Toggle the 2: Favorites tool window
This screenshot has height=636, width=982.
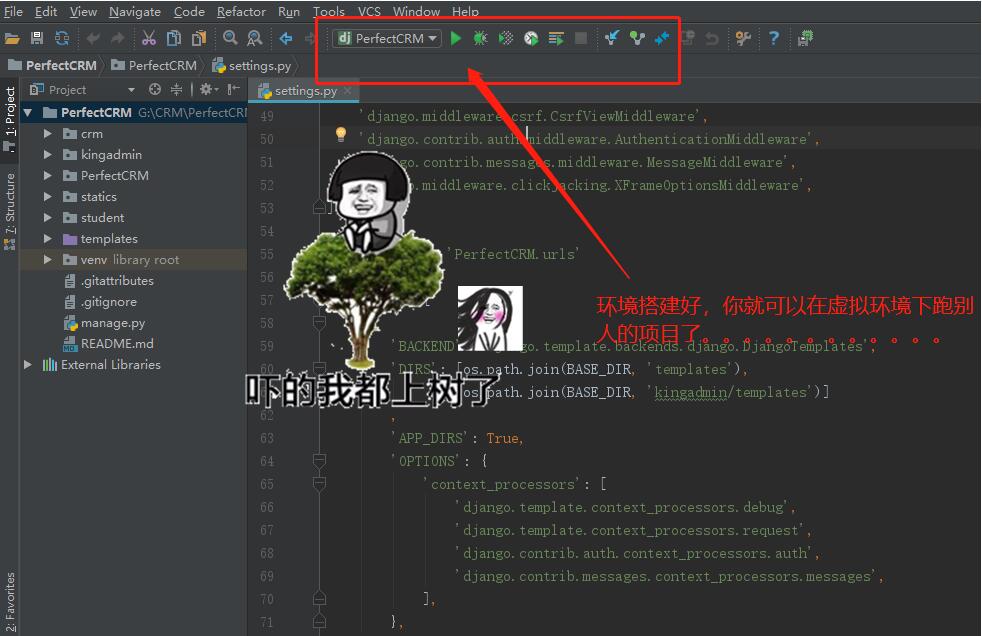click(x=9, y=601)
